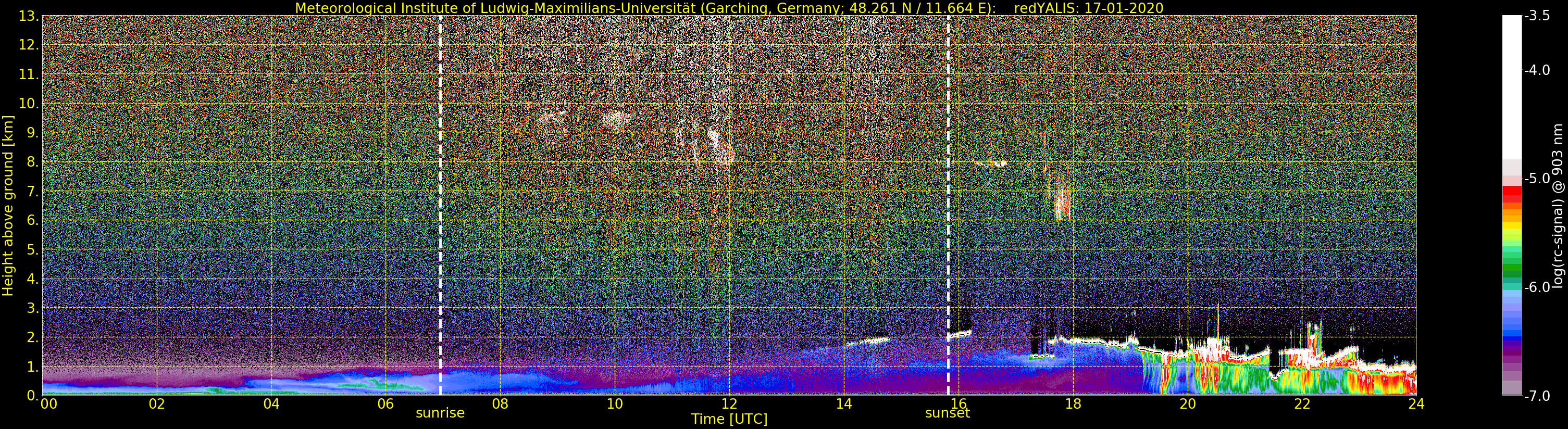1568x429 pixels.
Task: Click the '-3.5' colorbar tick label
Action: (x=1537, y=16)
